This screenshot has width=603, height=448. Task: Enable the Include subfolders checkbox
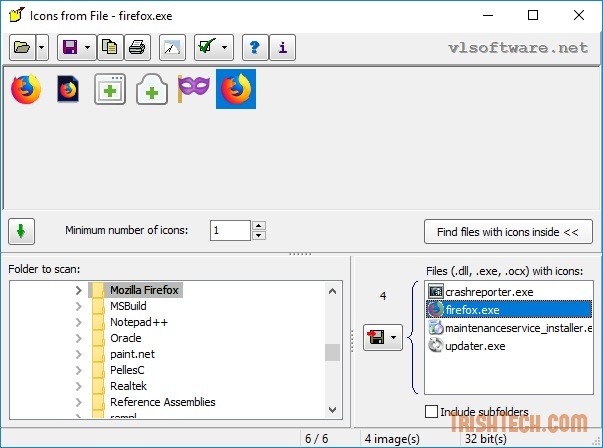point(431,411)
